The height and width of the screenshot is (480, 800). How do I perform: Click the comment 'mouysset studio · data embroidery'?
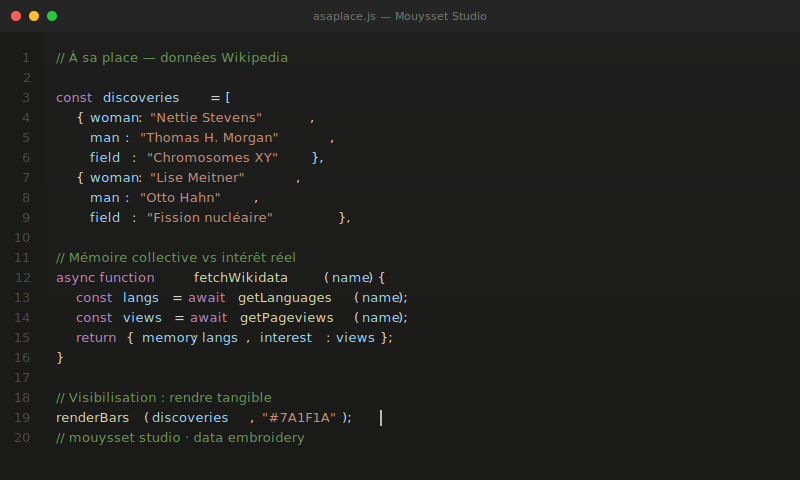coord(186,438)
